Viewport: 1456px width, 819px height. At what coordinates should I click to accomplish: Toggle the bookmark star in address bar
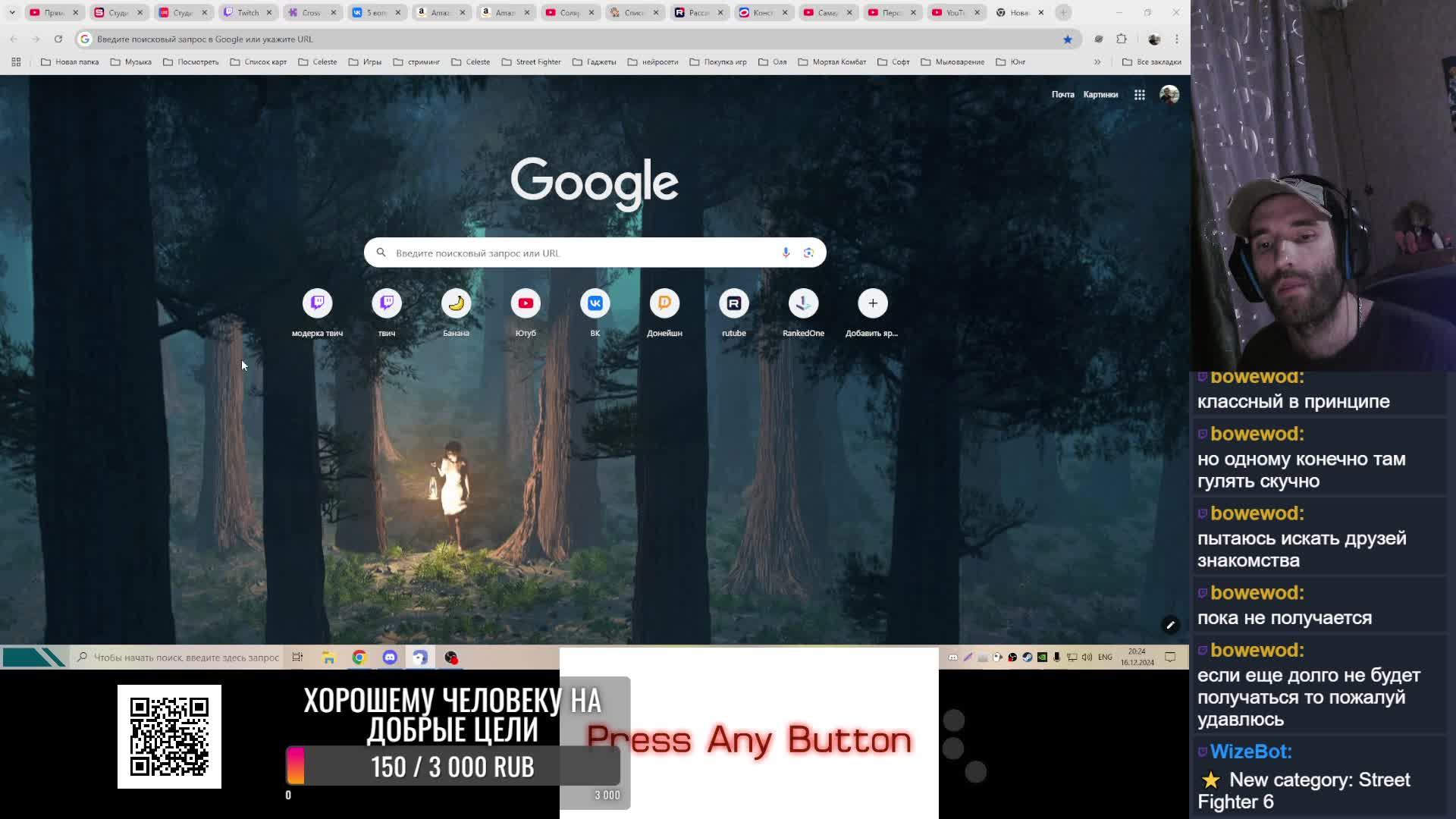[x=1067, y=39]
